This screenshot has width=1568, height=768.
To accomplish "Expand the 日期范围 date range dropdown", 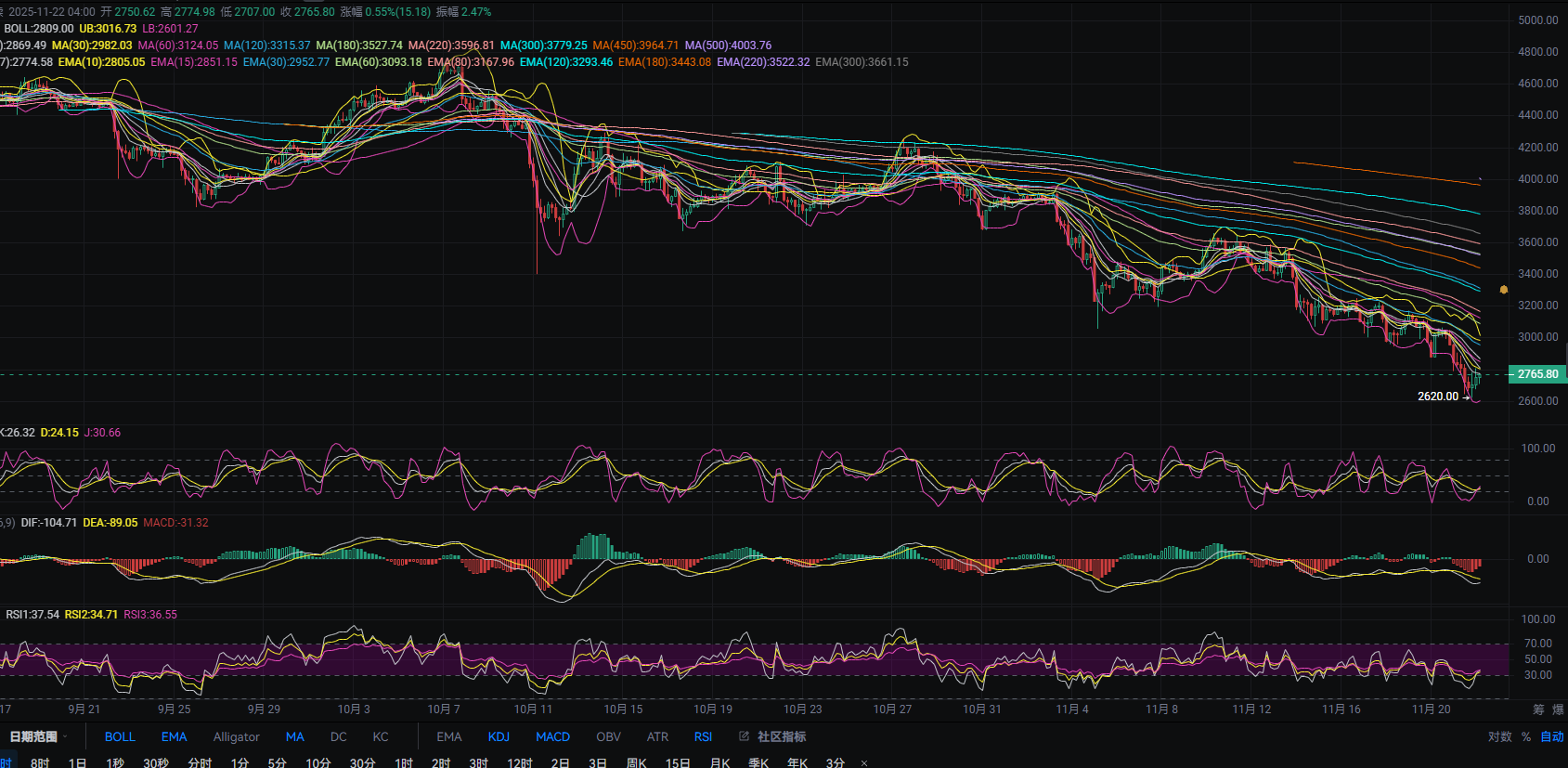I will (x=38, y=736).
